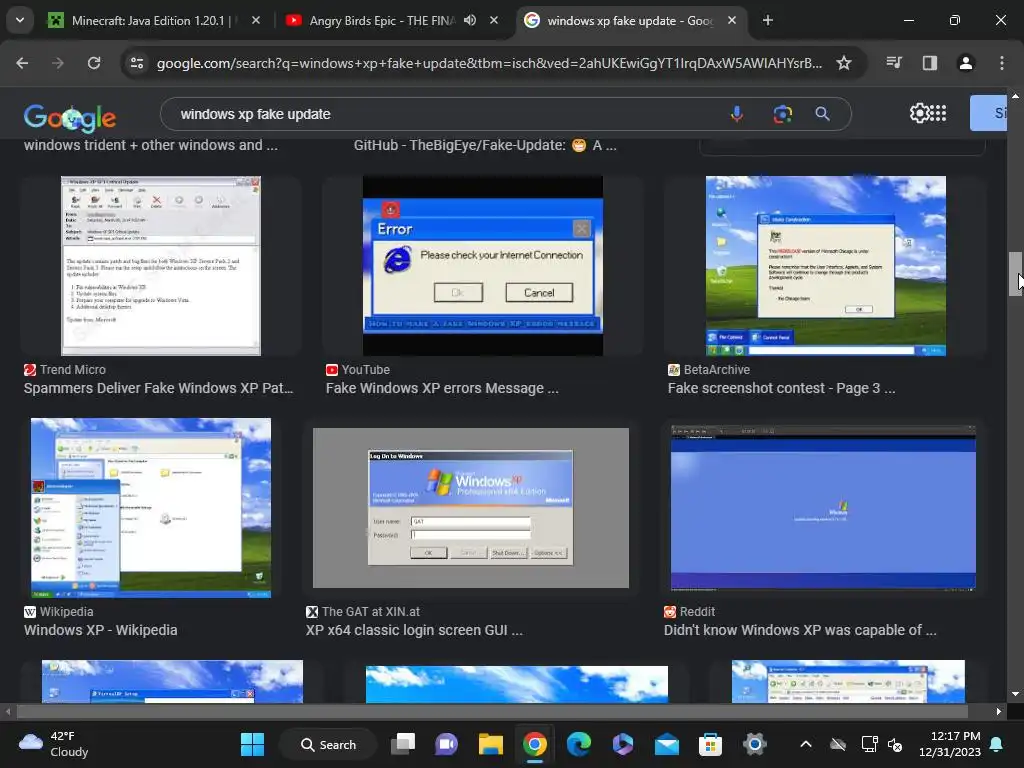Viewport: 1024px width, 768px height.
Task: Open the Mail app on taskbar
Action: click(x=667, y=744)
